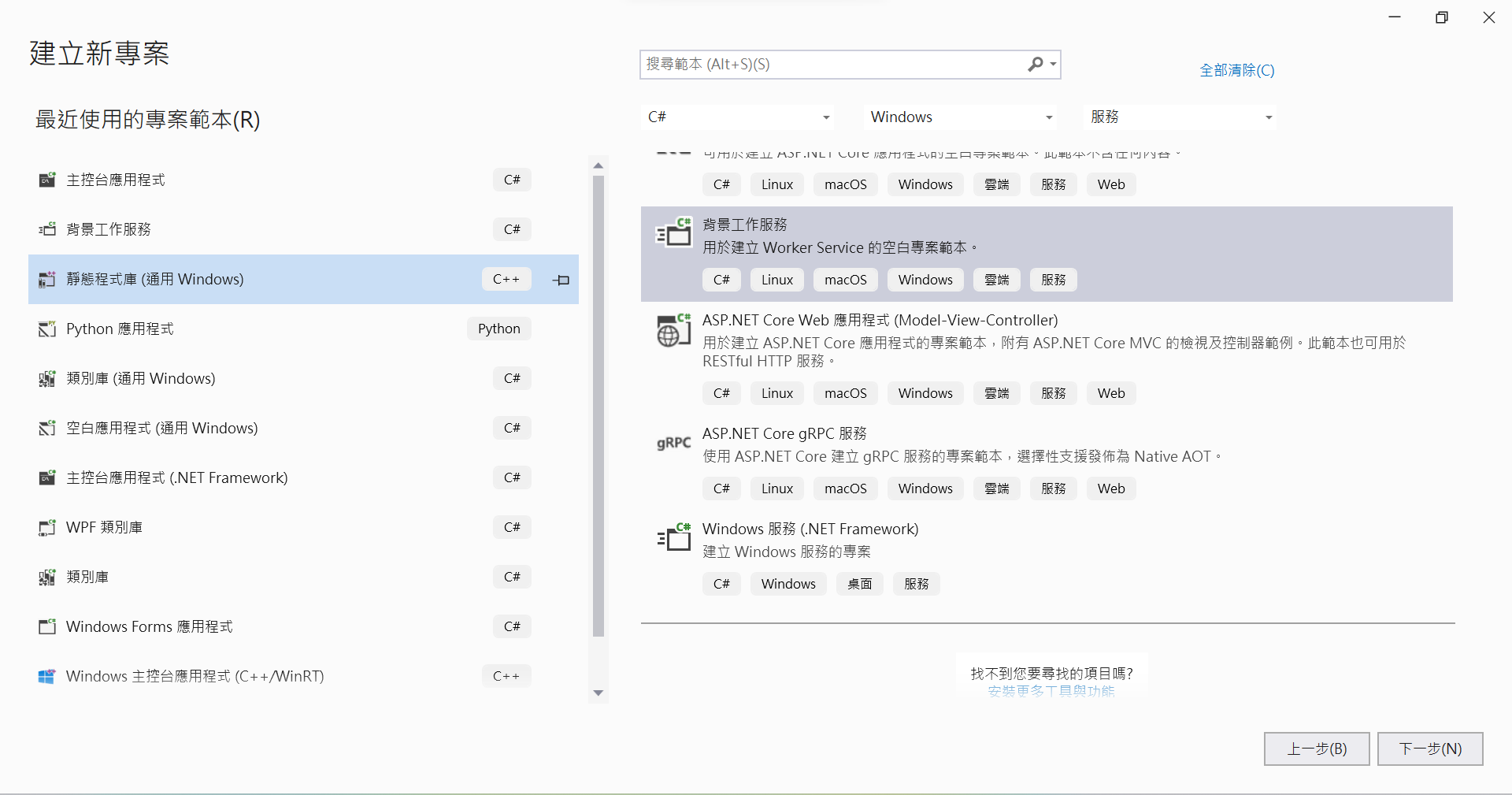Click the 下一步(N) button

pos(1430,749)
